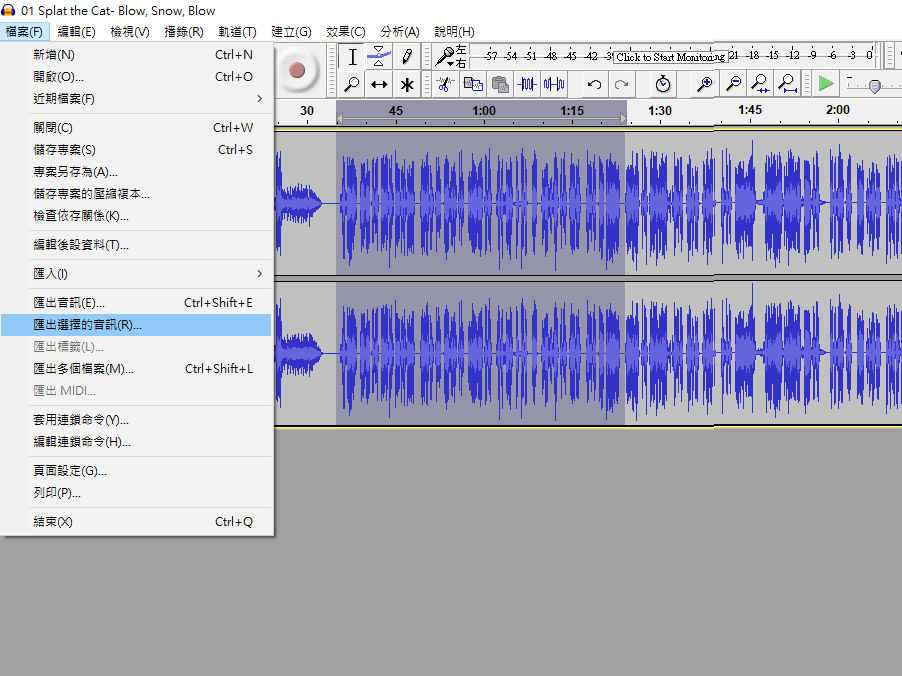Click the Undo arrow icon
This screenshot has height=676, width=902.
[x=594, y=85]
